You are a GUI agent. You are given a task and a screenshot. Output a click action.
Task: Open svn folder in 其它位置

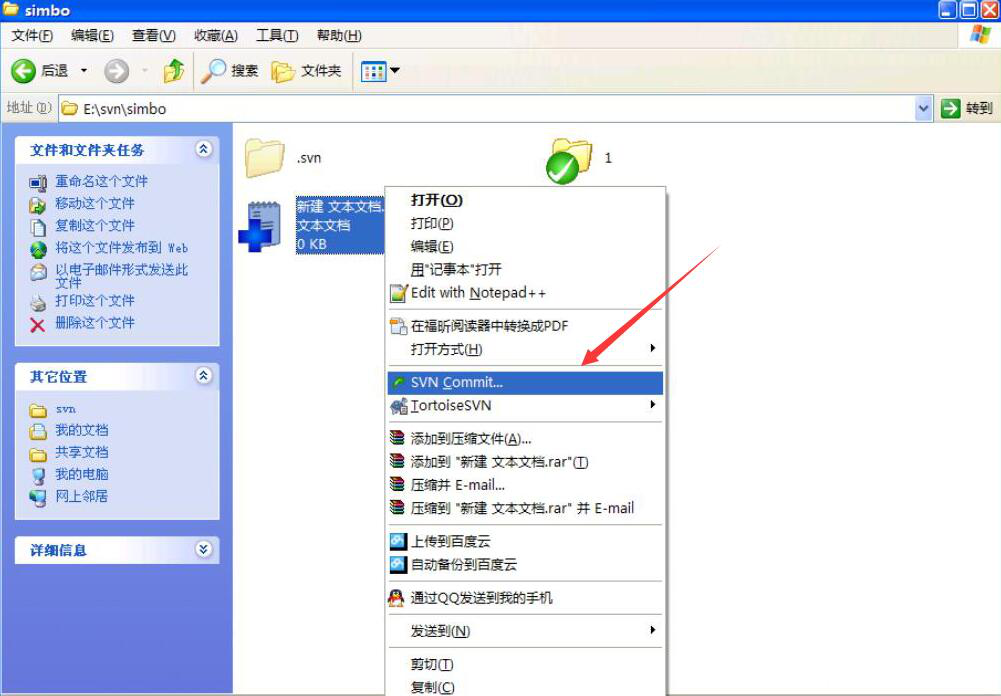click(x=65, y=409)
